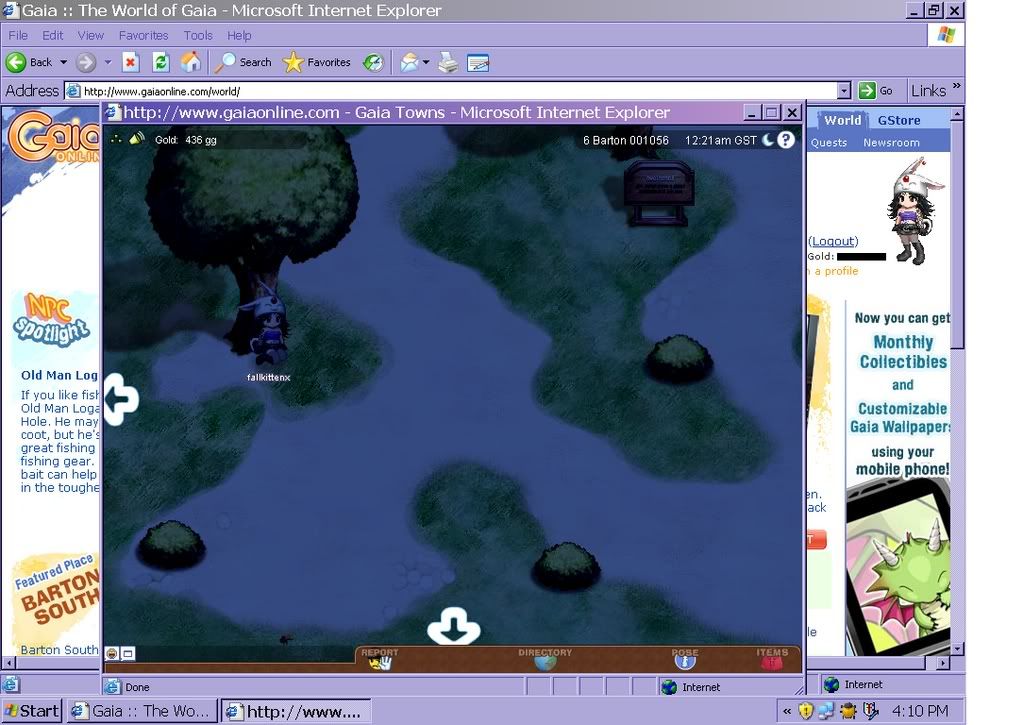1023x725 pixels.
Task: Open the Barton South link
Action: (x=59, y=650)
